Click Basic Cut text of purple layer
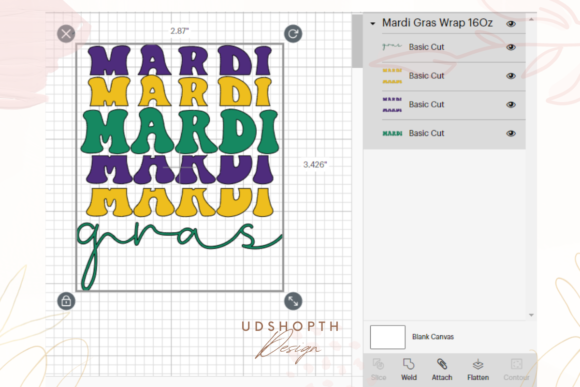This screenshot has height=387, width=580. tap(426, 105)
